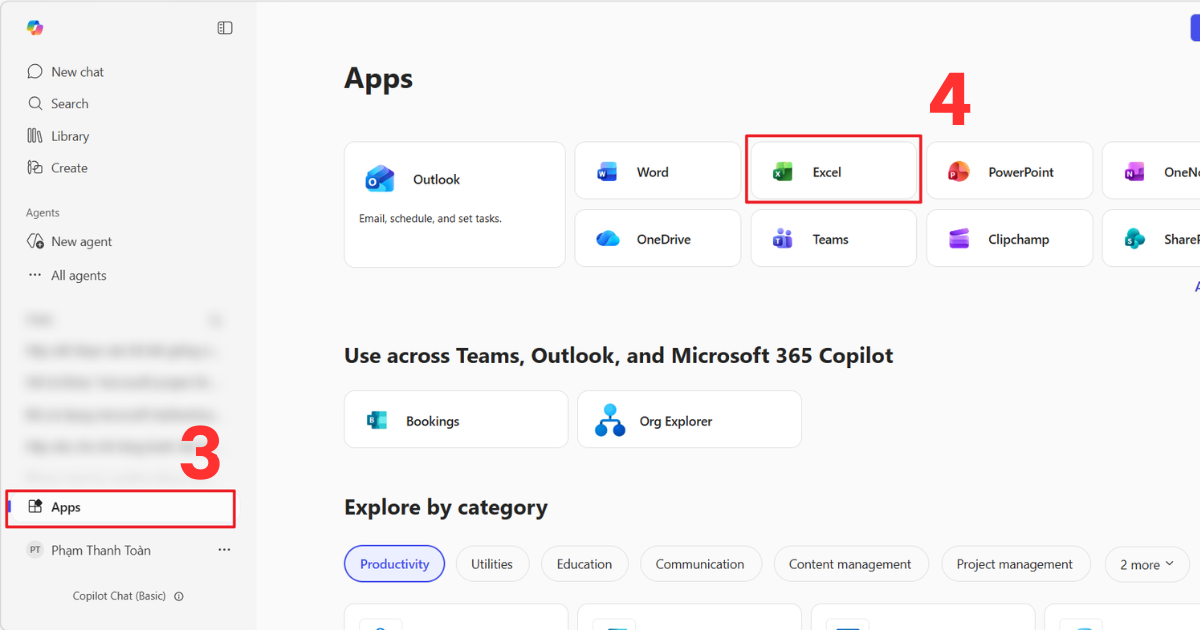This screenshot has height=630, width=1200.
Task: Click the Search magnifier icon
Action: [x=35, y=104]
